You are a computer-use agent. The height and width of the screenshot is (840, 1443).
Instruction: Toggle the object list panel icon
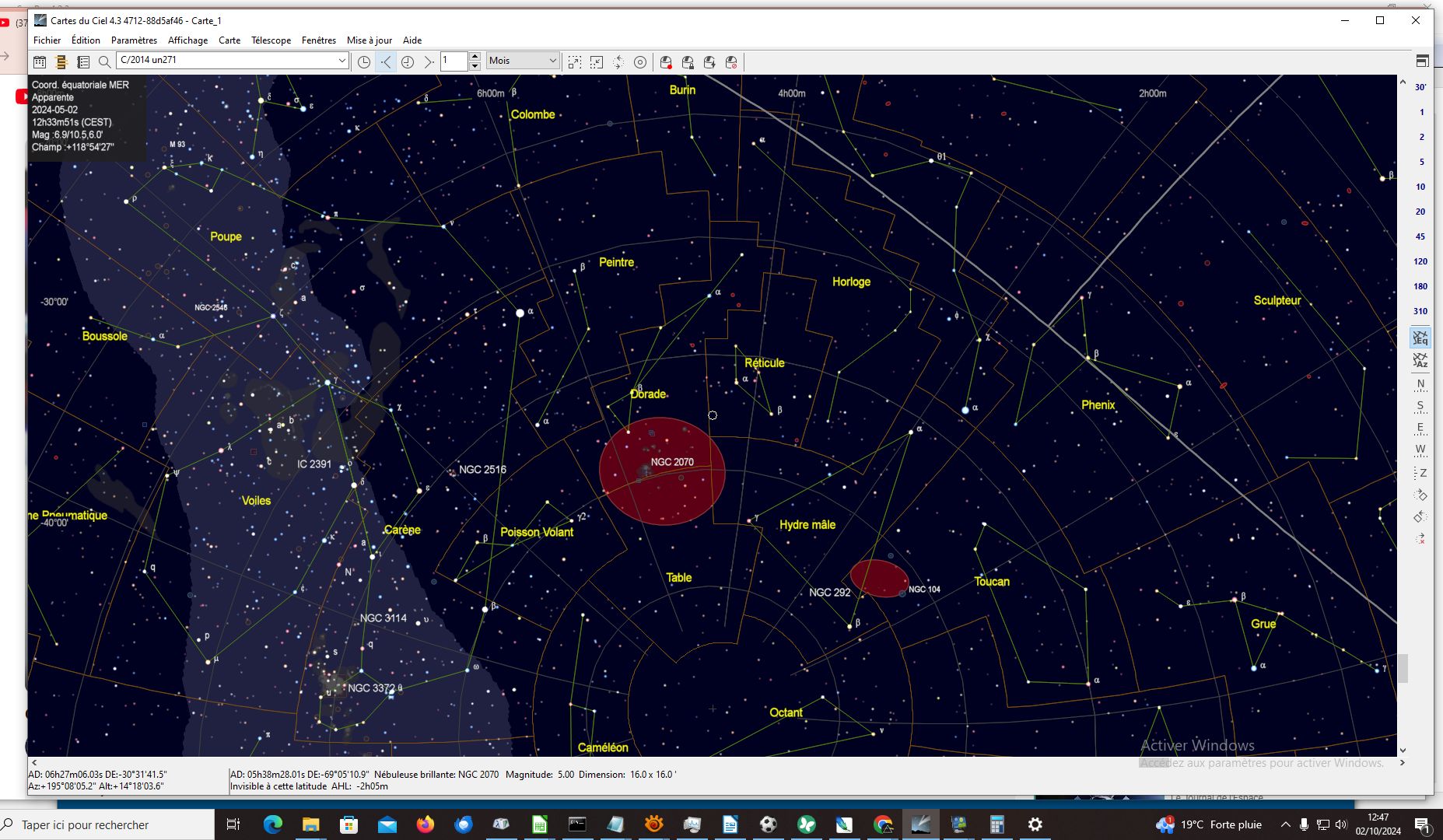(83, 62)
